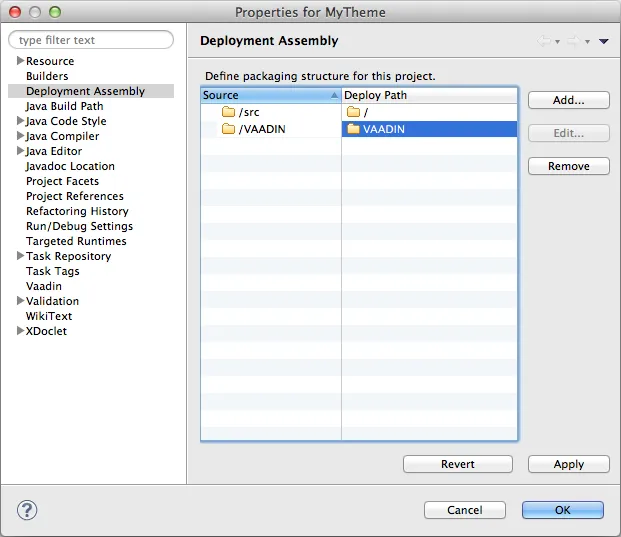Focus the type filter text field
Image resolution: width=621 pixels, height=537 pixels.
(91, 40)
